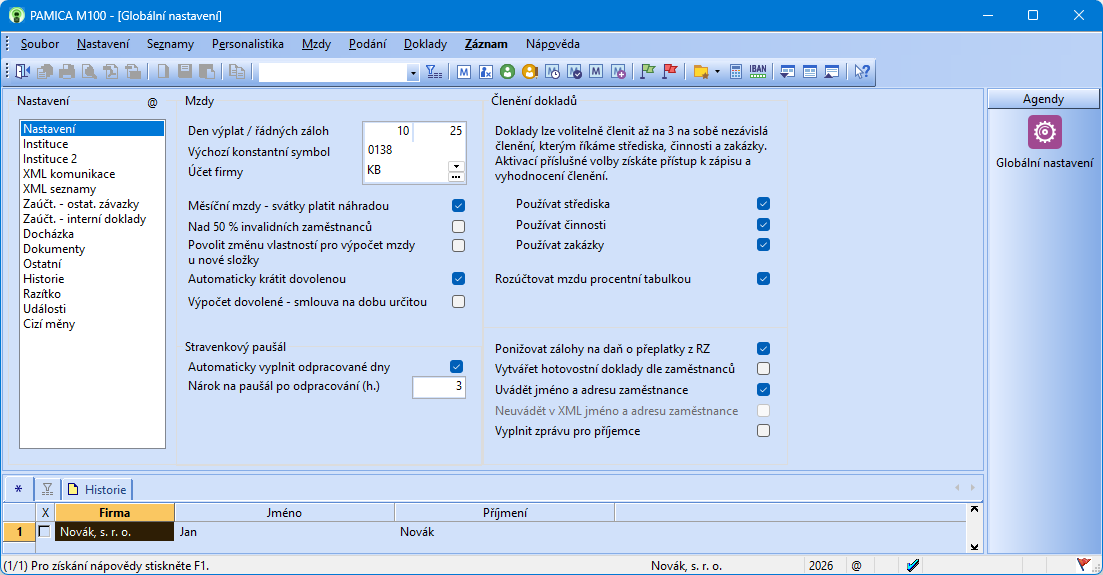The width and height of the screenshot is (1103, 575).
Task: Click the green flag toolbar icon
Action: click(x=648, y=71)
